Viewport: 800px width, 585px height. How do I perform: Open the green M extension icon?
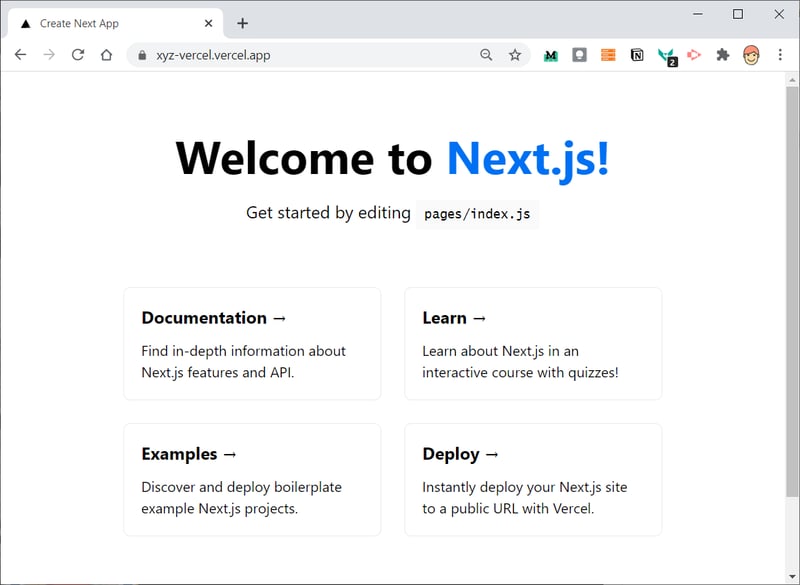(x=551, y=55)
